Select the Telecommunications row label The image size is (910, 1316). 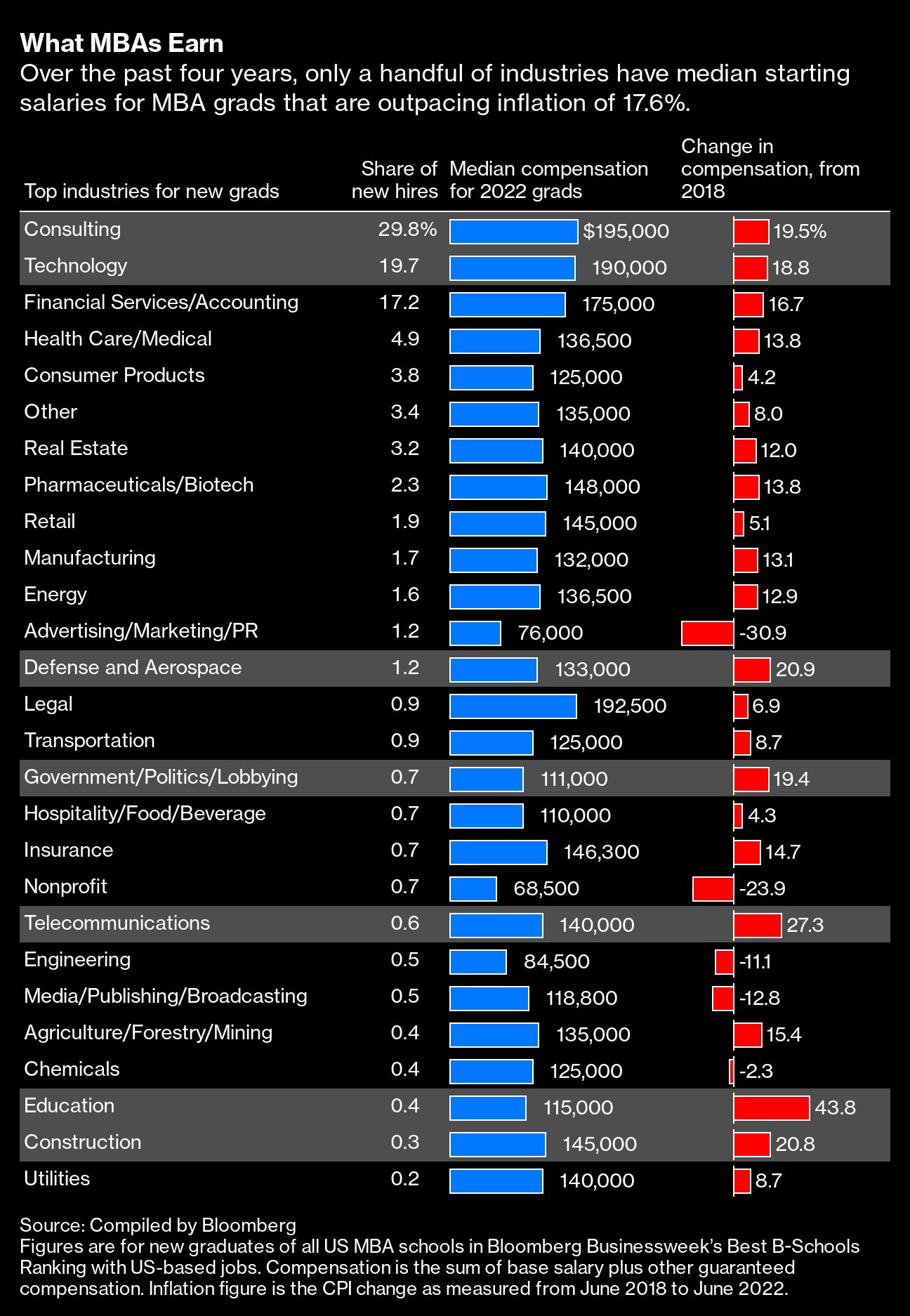click(x=117, y=923)
